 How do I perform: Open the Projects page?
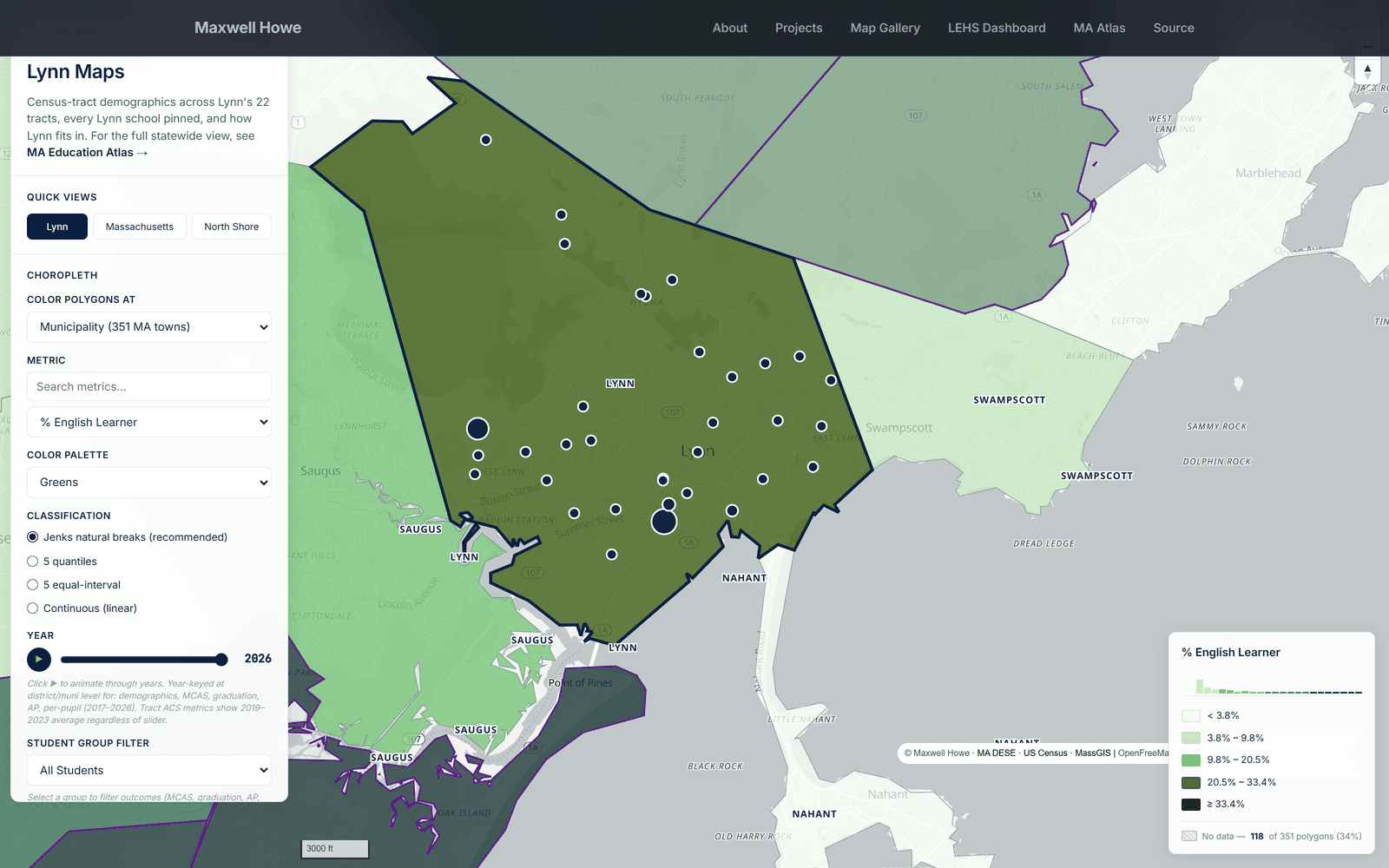(799, 28)
